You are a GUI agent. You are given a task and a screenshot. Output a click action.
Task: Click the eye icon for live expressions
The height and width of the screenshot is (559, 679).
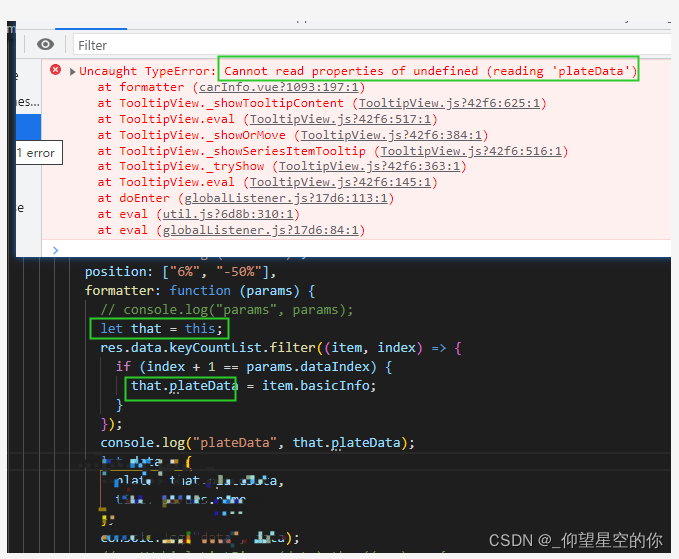(45, 44)
